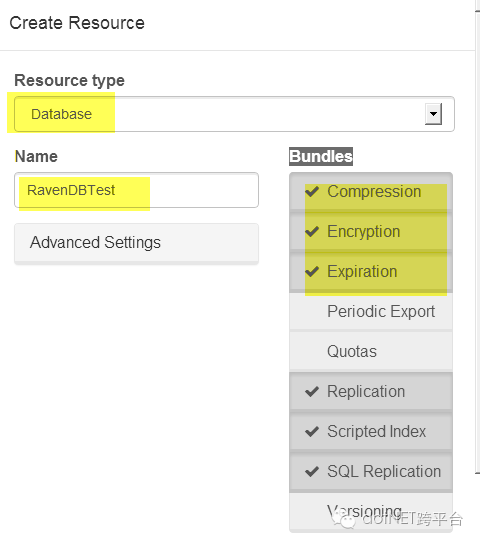Click the Name field label
This screenshot has width=480, height=543.
[36, 156]
